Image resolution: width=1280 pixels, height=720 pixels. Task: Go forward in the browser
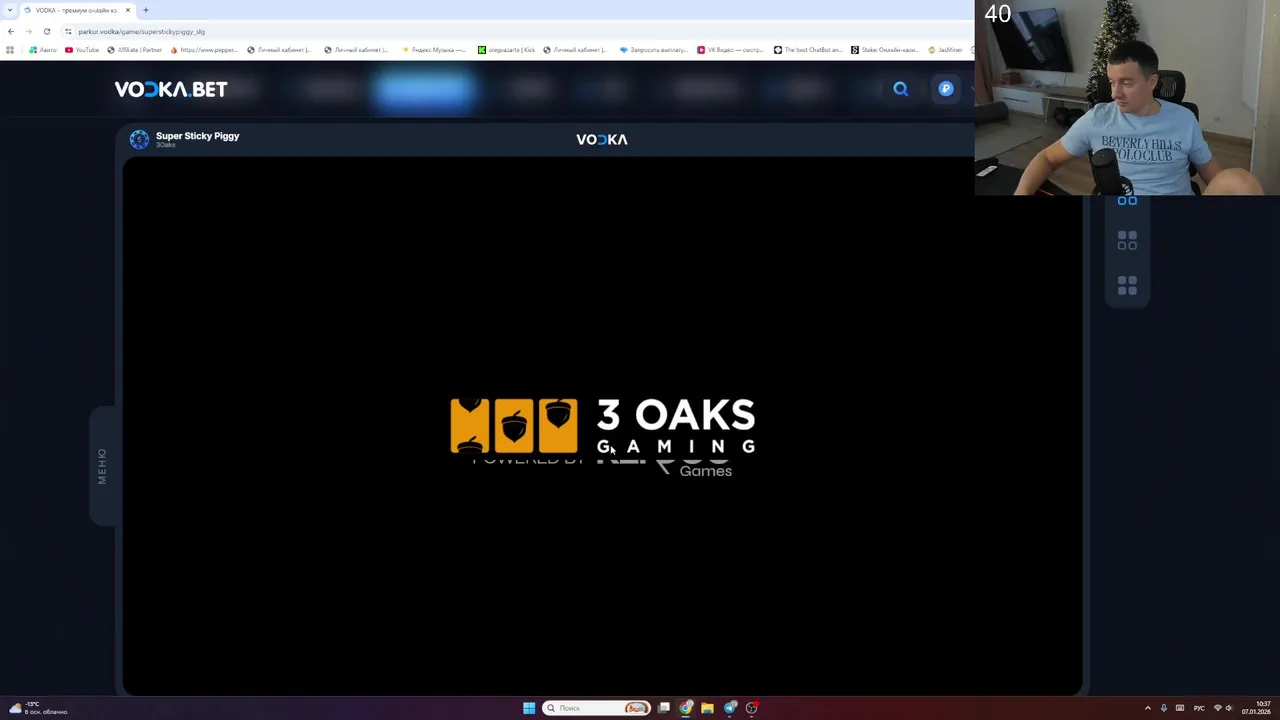click(28, 31)
